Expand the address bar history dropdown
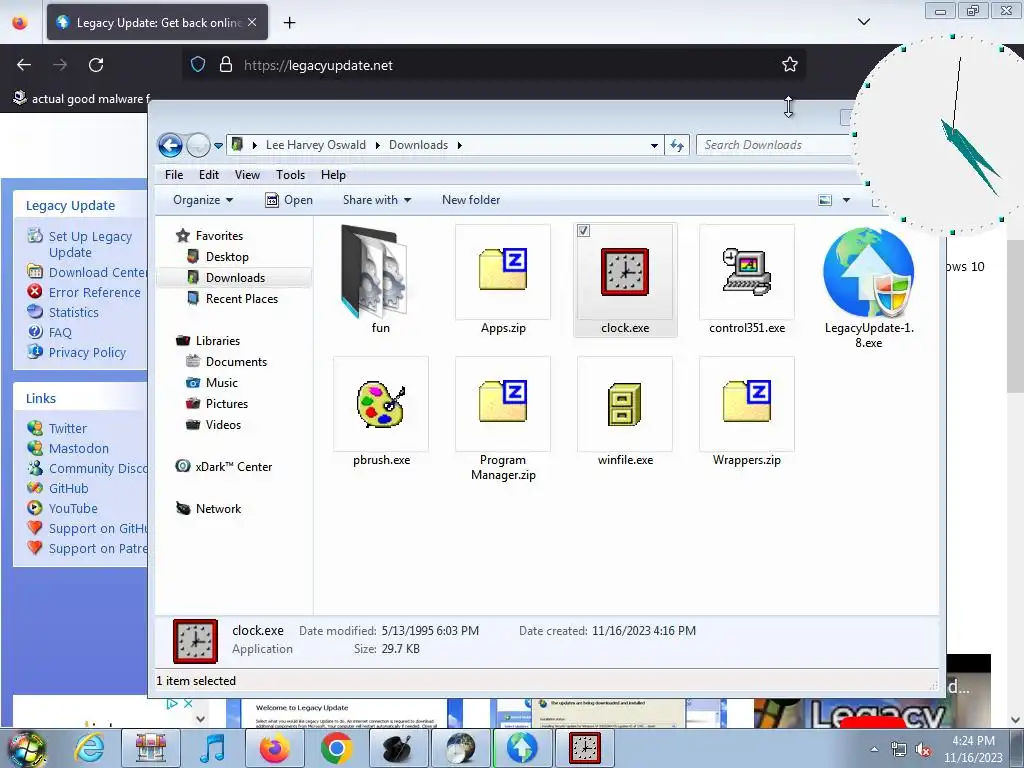Screen dimensions: 1024x768 point(654,145)
